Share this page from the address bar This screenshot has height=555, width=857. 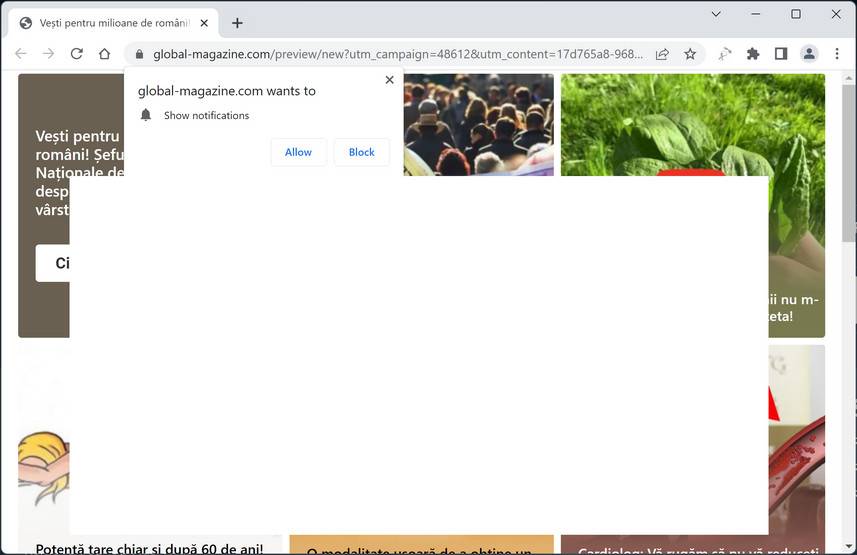pos(662,54)
